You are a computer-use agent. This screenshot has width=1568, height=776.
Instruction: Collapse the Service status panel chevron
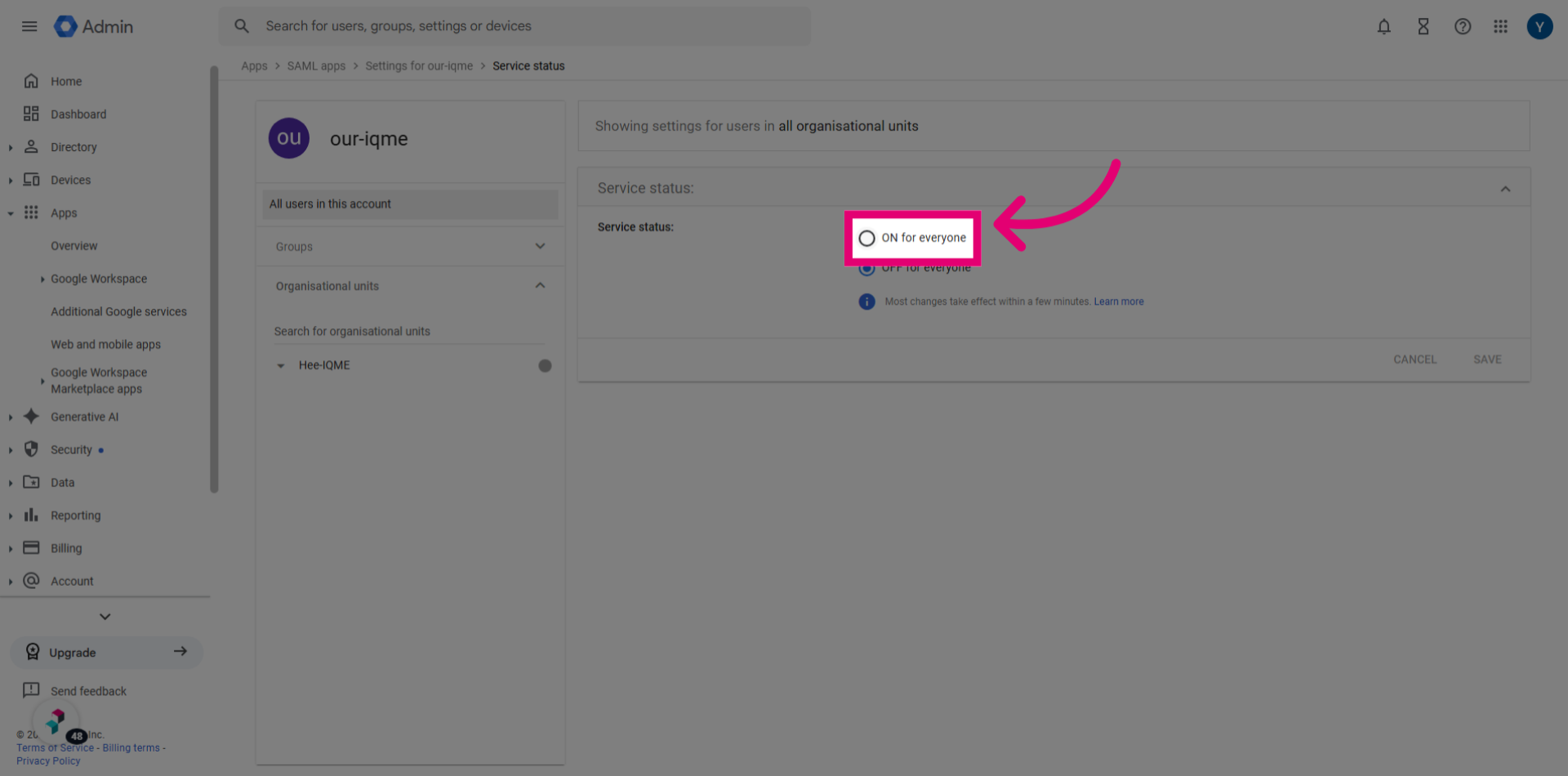(x=1505, y=189)
